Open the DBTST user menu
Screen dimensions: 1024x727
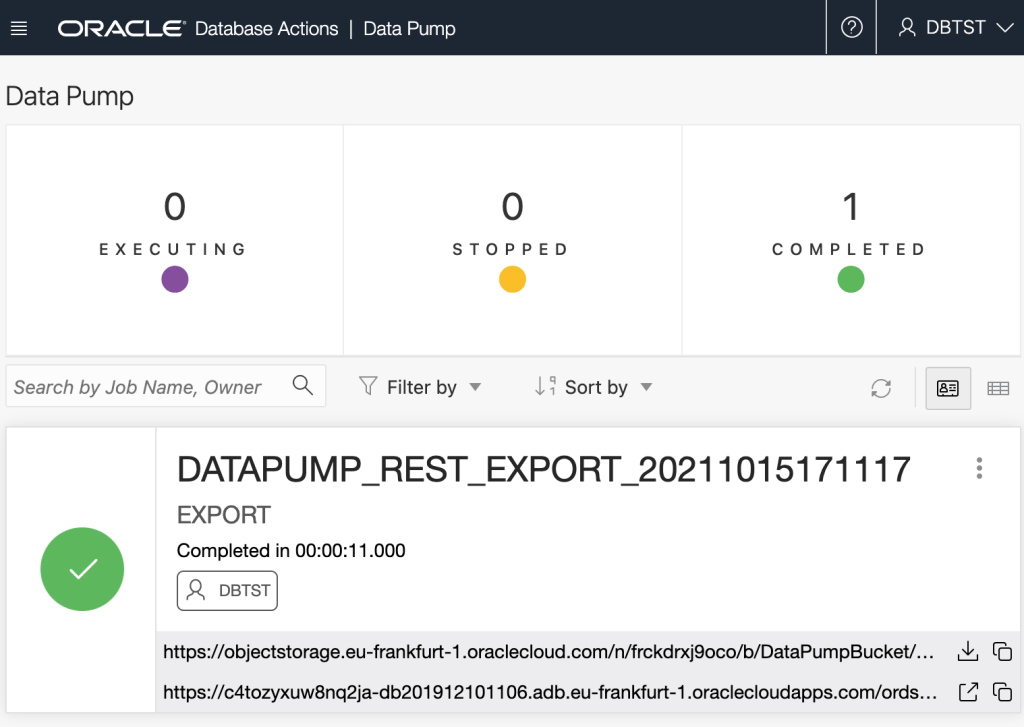pos(956,28)
